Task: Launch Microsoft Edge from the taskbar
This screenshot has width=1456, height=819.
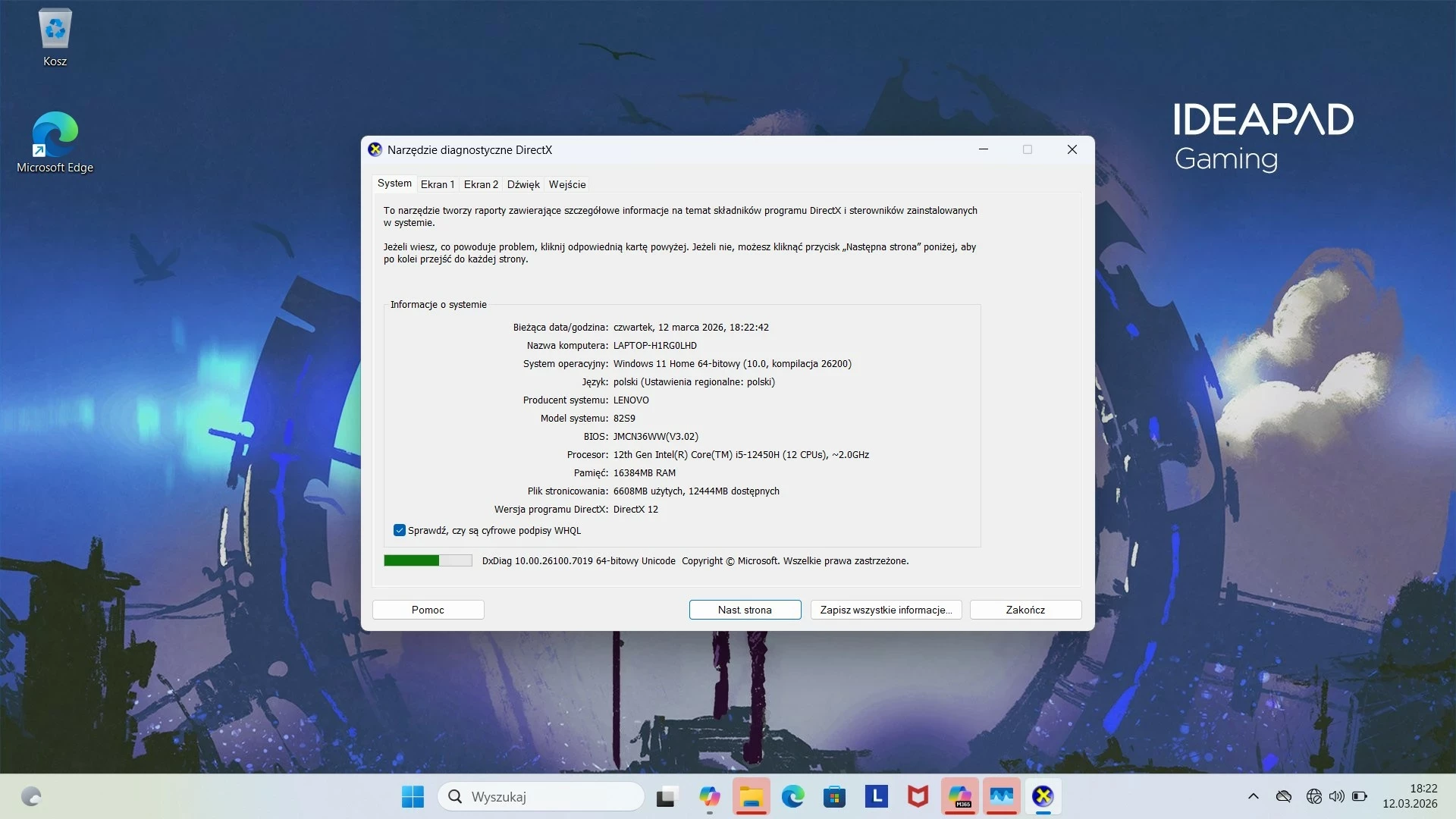Action: point(792,796)
